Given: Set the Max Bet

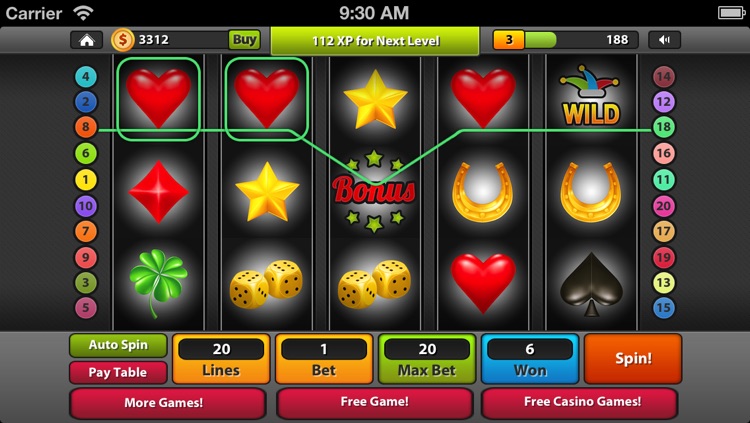Looking at the screenshot, I should coord(427,359).
